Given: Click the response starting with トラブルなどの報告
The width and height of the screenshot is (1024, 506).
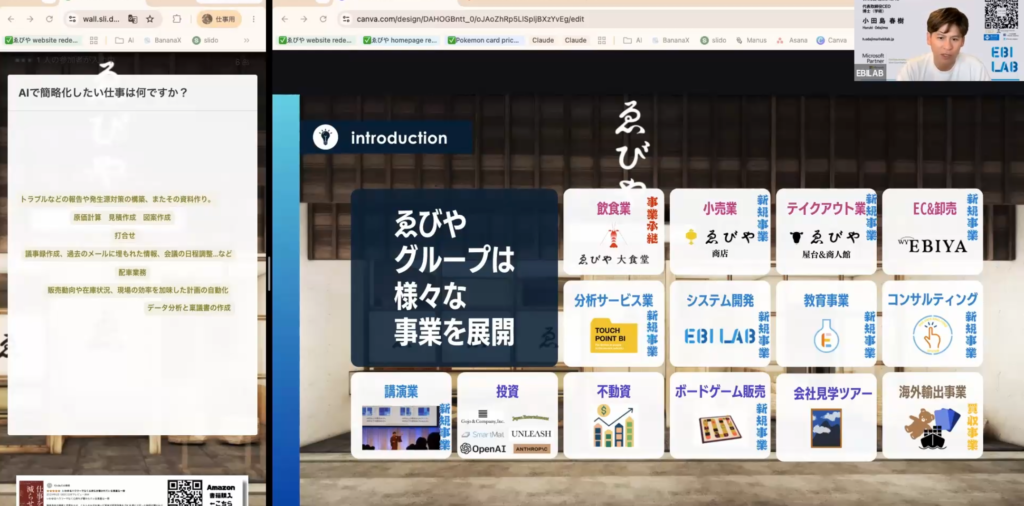Looking at the screenshot, I should click(x=117, y=199).
